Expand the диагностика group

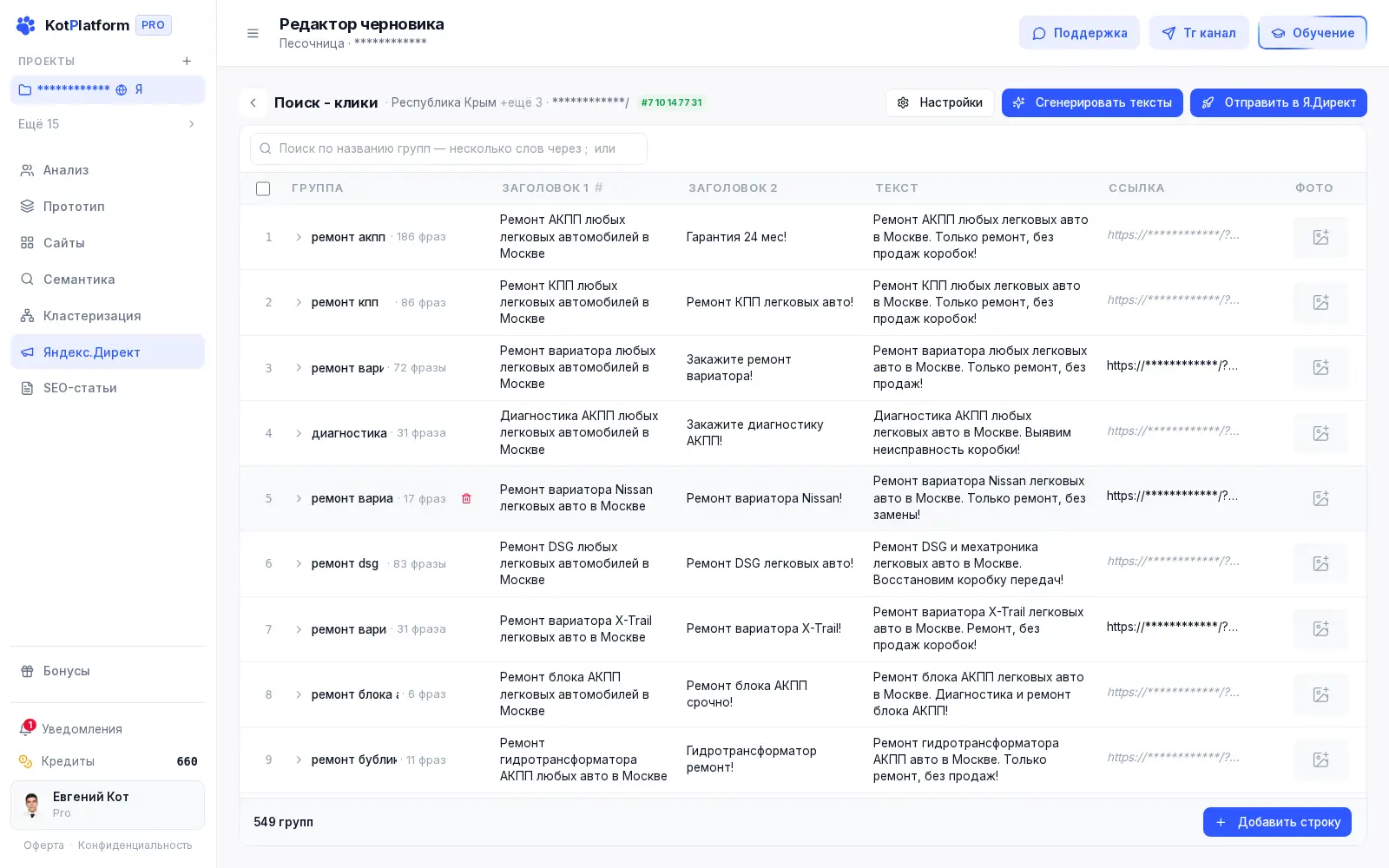pos(299,433)
